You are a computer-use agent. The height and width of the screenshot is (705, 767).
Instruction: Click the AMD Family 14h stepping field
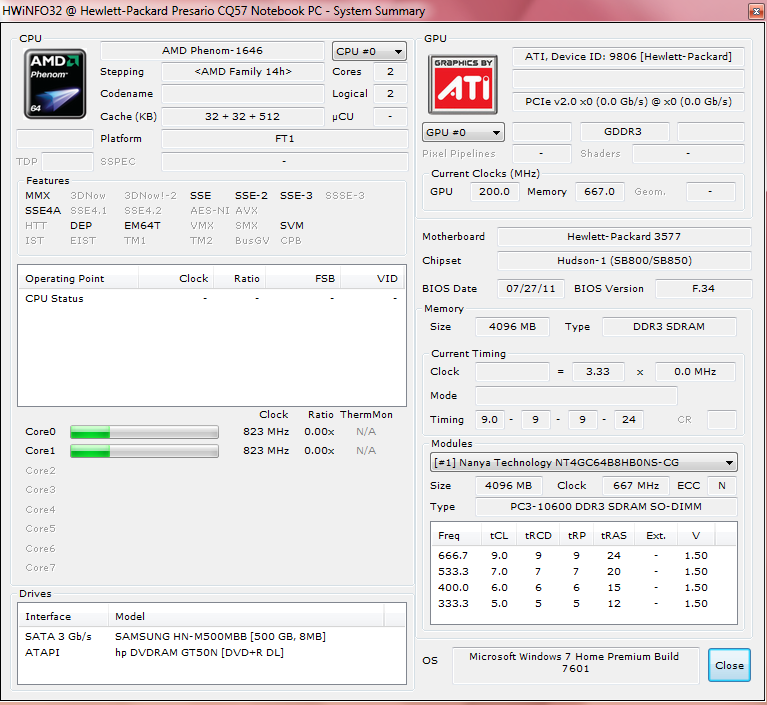coord(243,71)
